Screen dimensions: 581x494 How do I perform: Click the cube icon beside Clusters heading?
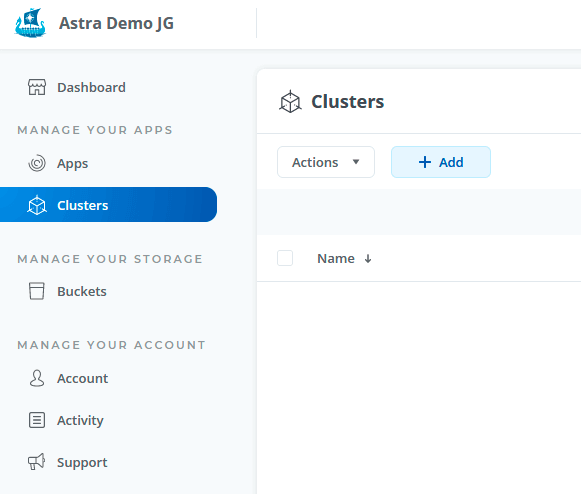pyautogui.click(x=290, y=102)
